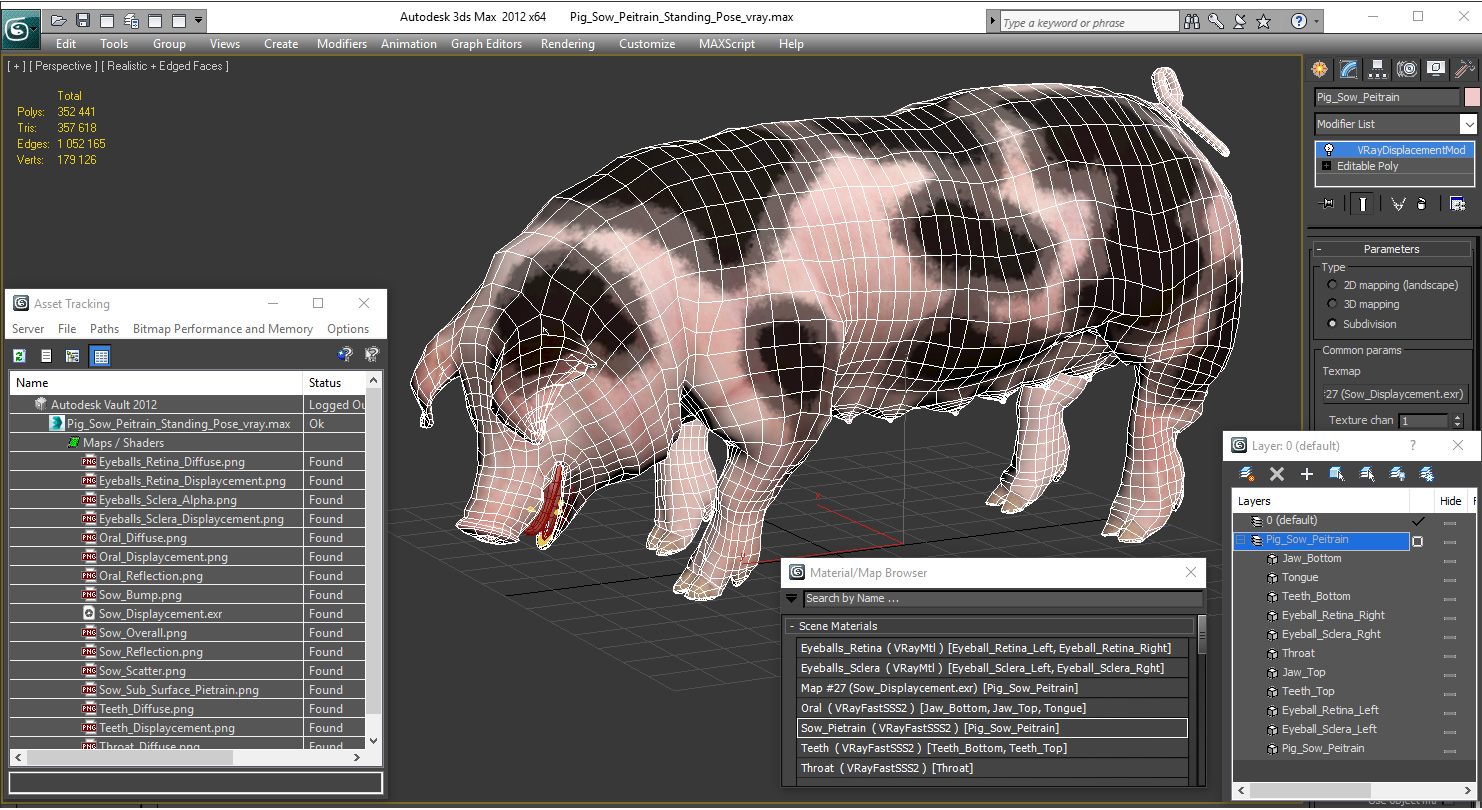The width and height of the screenshot is (1482, 810).
Task: Click Remove Modifier from stack icon
Action: tap(1422, 204)
